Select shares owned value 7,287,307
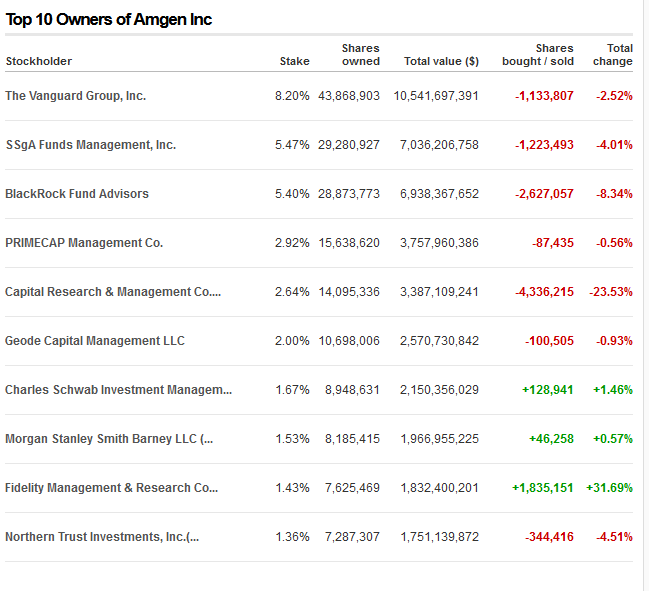 click(352, 537)
